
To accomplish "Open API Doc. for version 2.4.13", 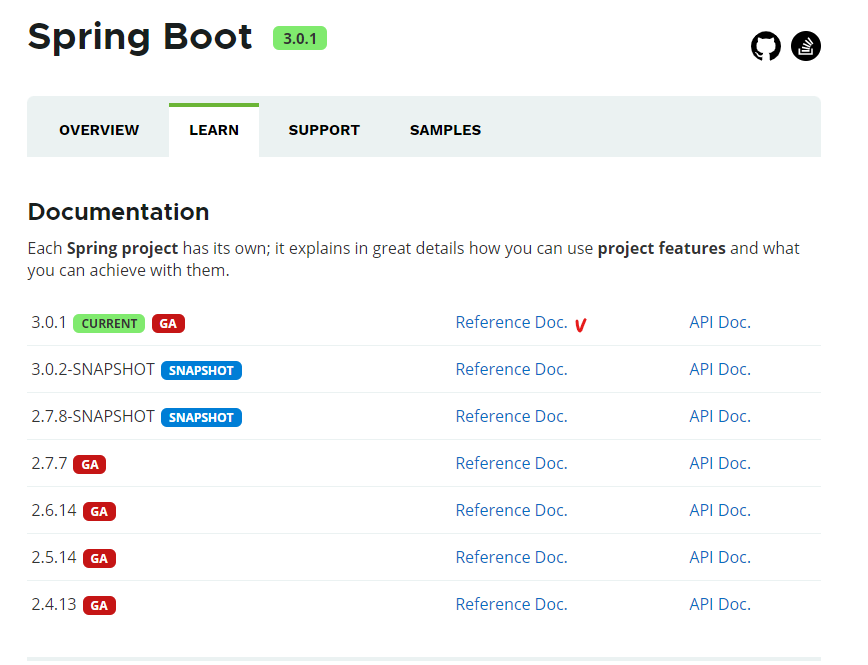I will coord(720,605).
